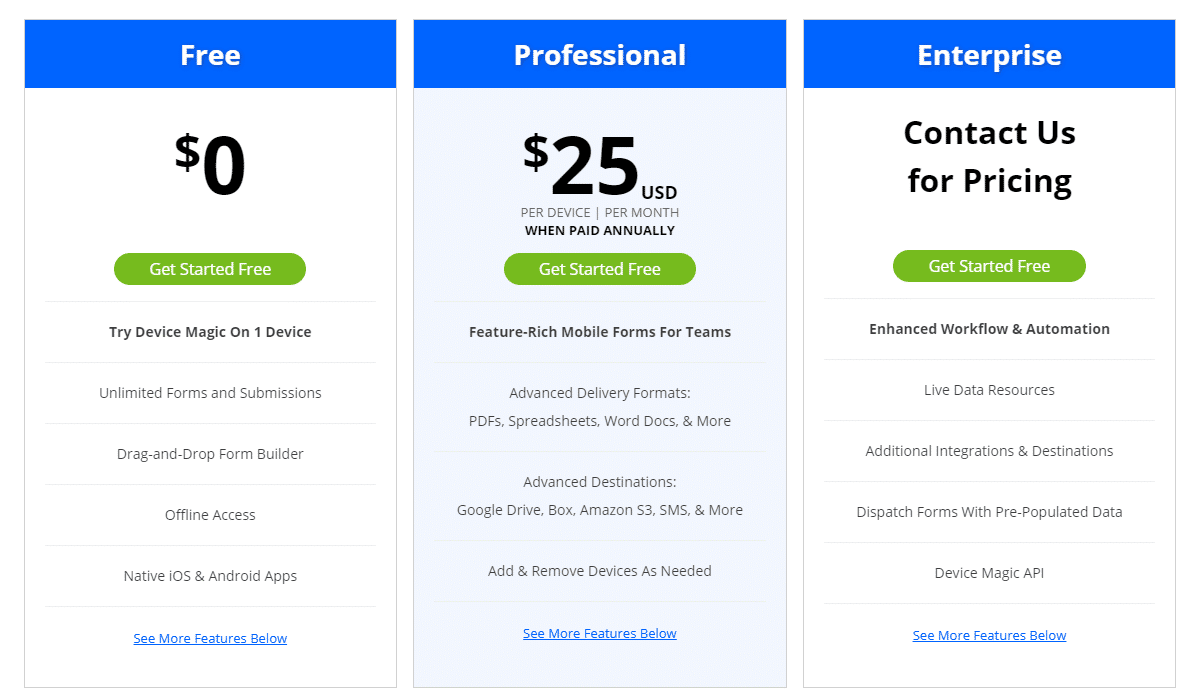1183x699 pixels.
Task: Open See More Features Below in the Professional column
Action: pyautogui.click(x=599, y=633)
